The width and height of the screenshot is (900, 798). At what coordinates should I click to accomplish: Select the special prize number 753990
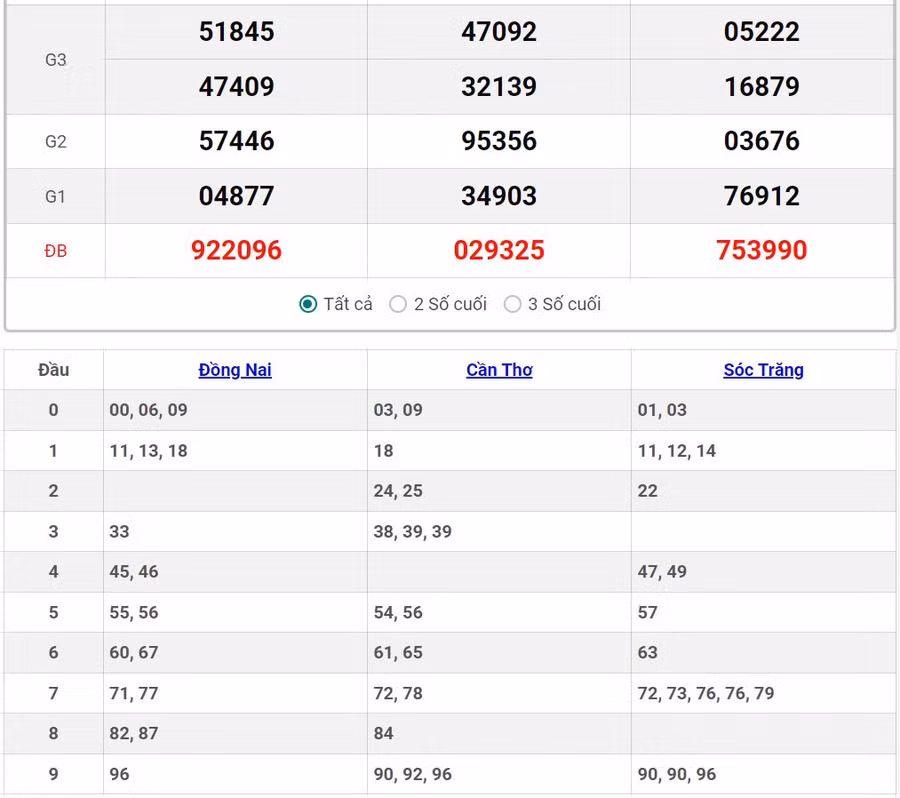click(x=762, y=250)
